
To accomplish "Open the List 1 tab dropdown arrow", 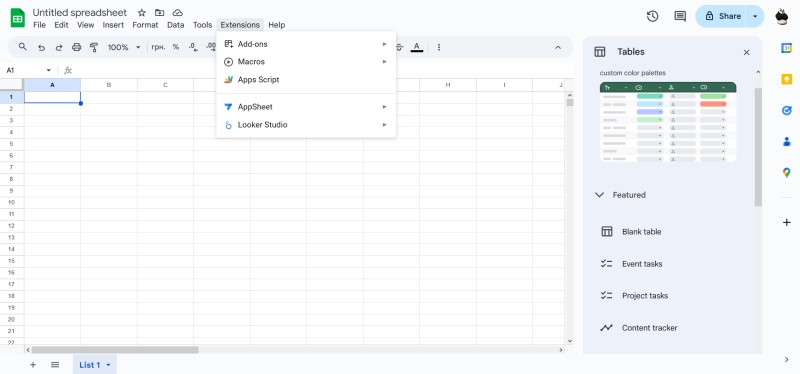I will 108,365.
